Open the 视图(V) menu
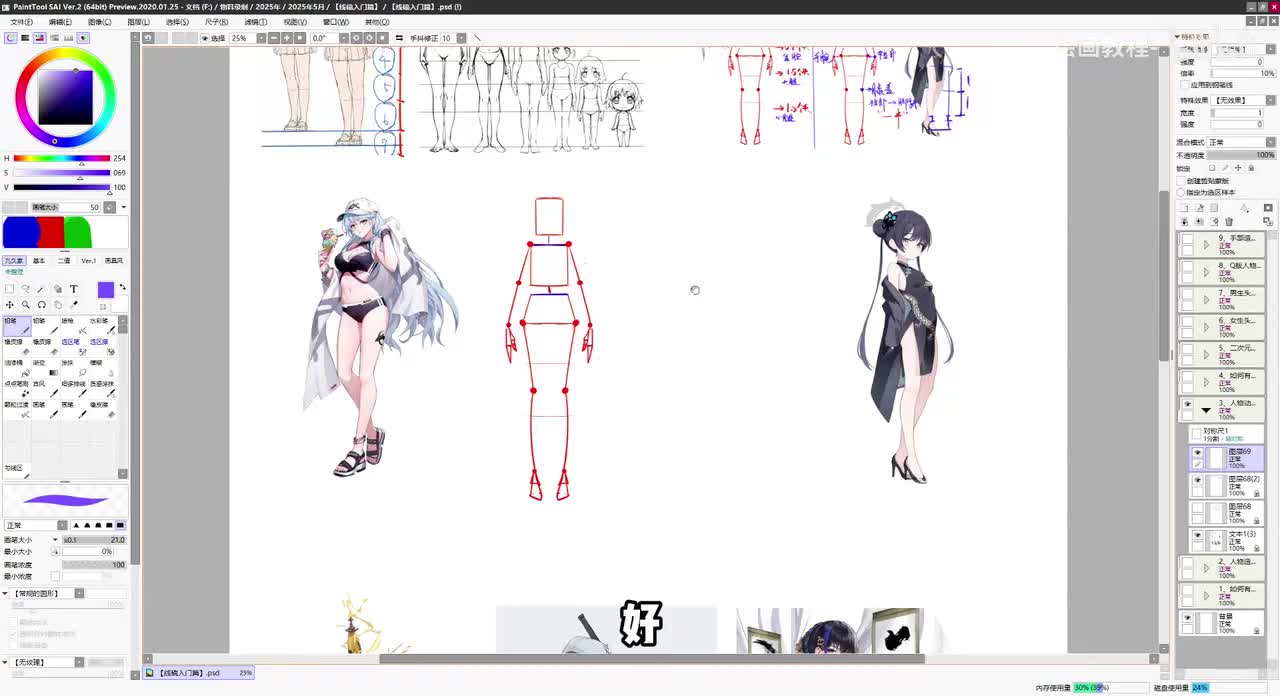 point(294,22)
